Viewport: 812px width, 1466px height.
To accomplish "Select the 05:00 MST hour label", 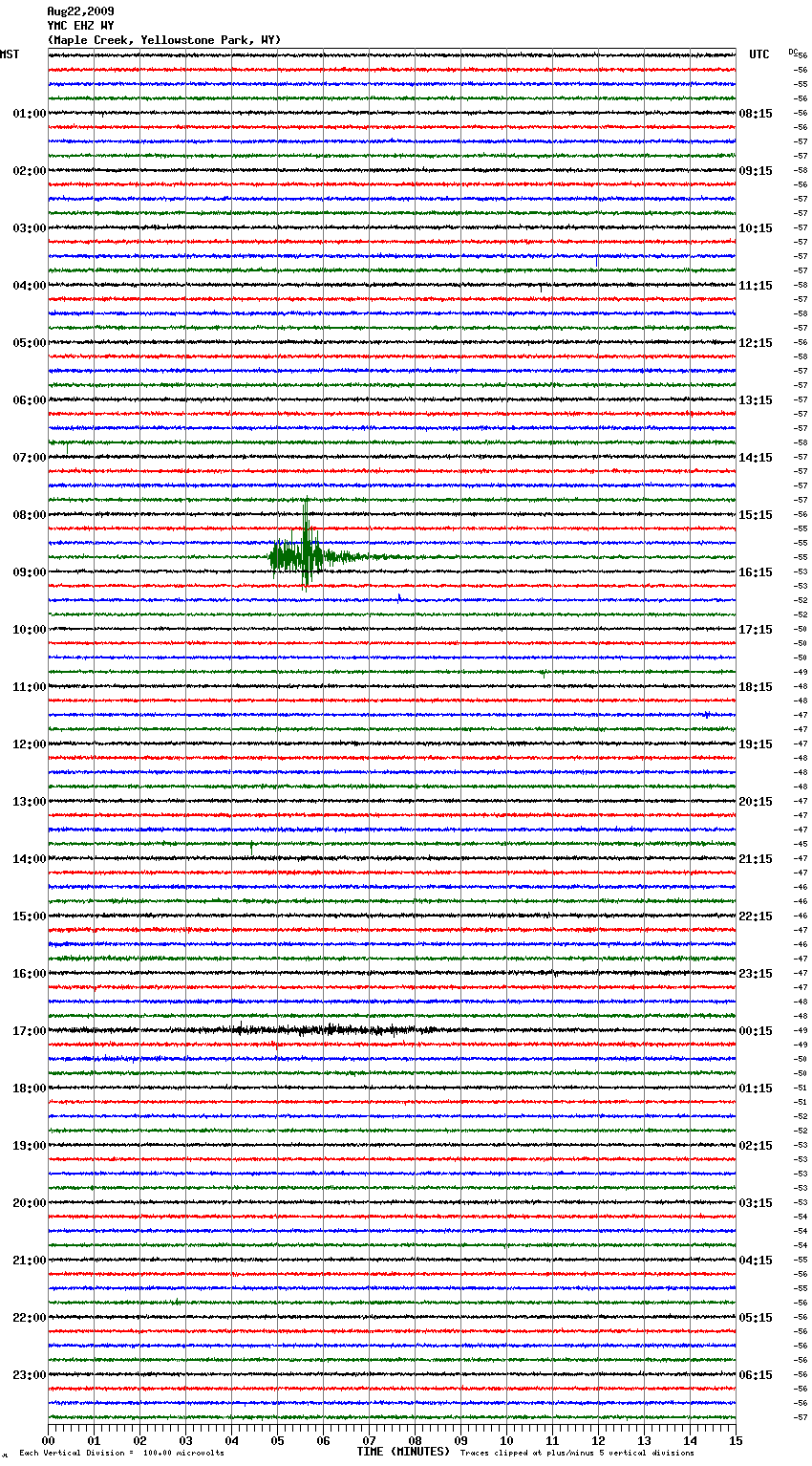I will tap(30, 343).
